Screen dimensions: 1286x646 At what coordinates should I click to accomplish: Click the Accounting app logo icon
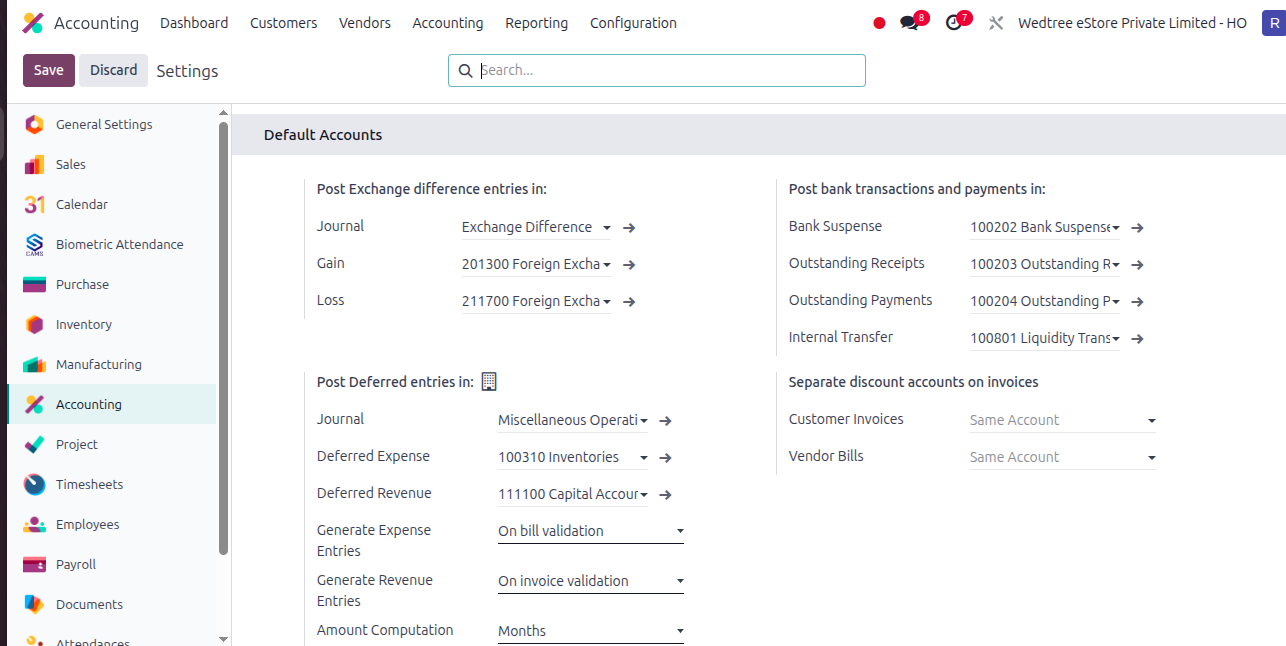click(x=33, y=23)
